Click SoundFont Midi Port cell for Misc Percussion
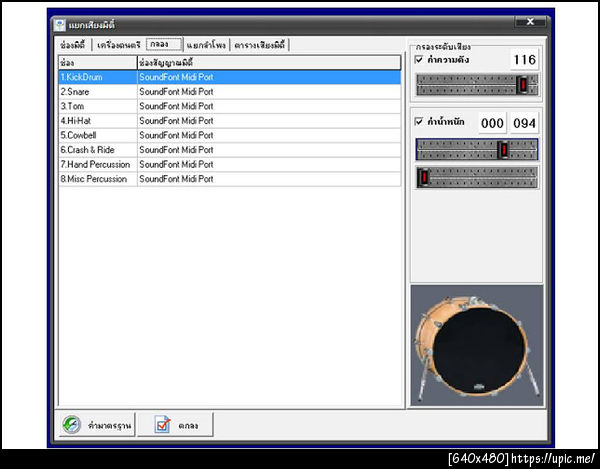The image size is (600, 469). pyautogui.click(x=269, y=179)
